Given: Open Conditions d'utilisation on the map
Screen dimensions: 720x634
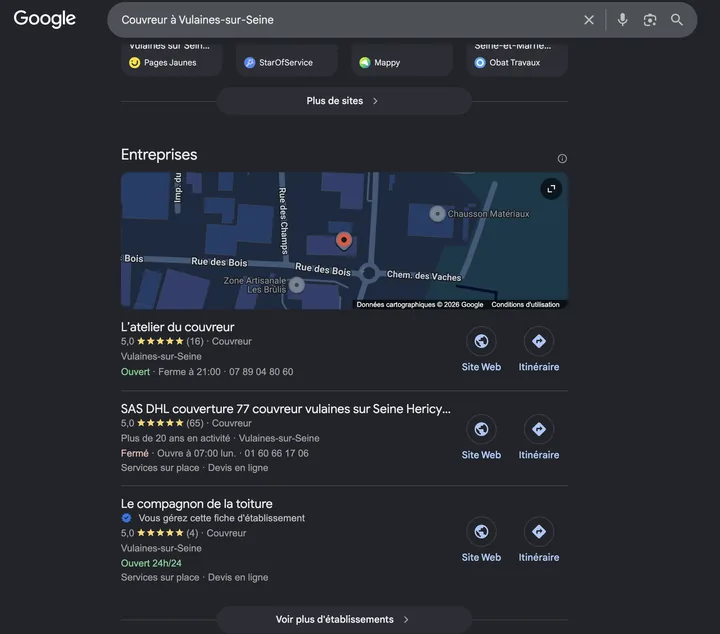Looking at the screenshot, I should pyautogui.click(x=525, y=304).
